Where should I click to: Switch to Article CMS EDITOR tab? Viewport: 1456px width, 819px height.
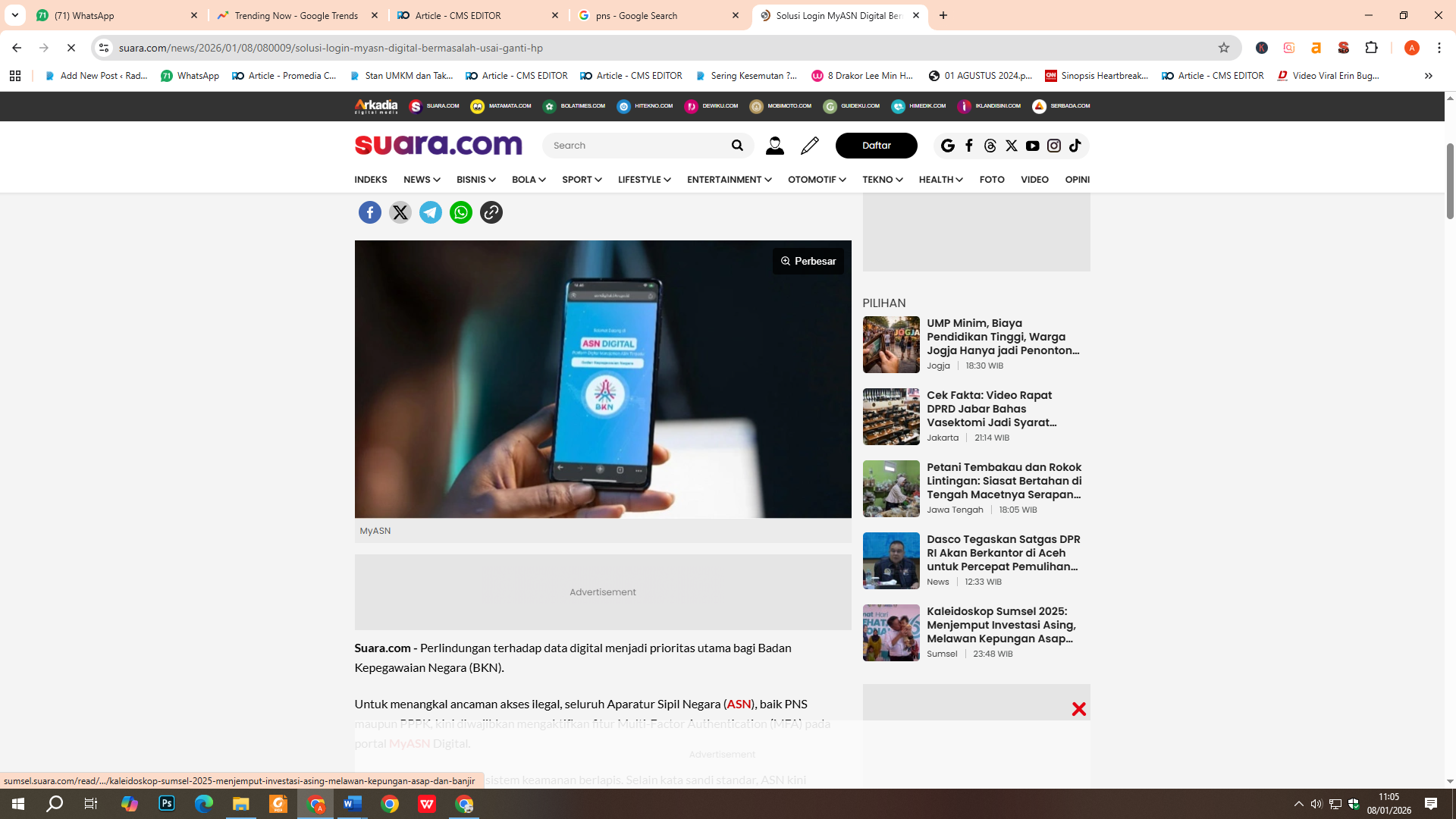[479, 15]
